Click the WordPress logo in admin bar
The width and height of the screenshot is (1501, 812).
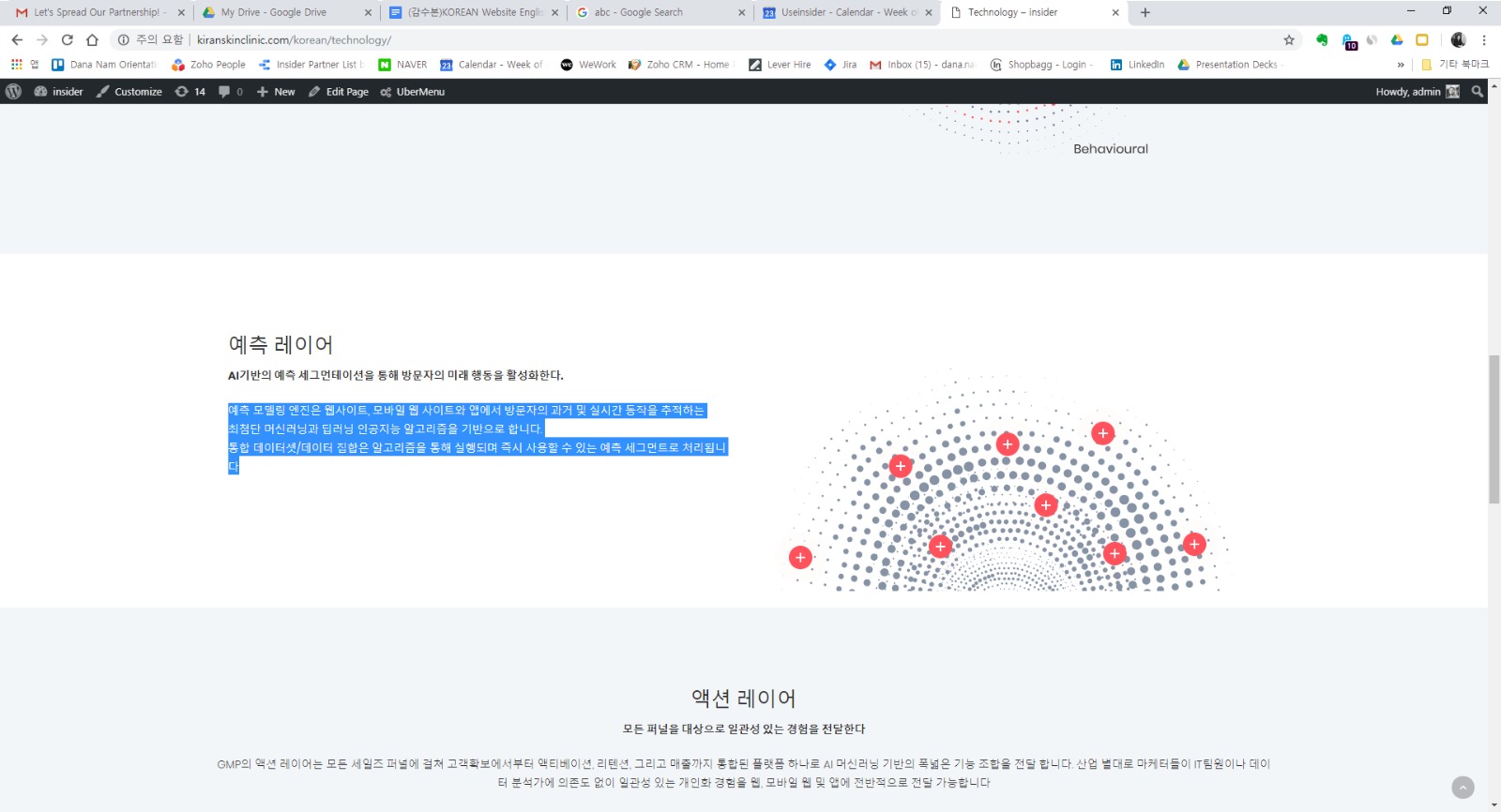tap(13, 92)
